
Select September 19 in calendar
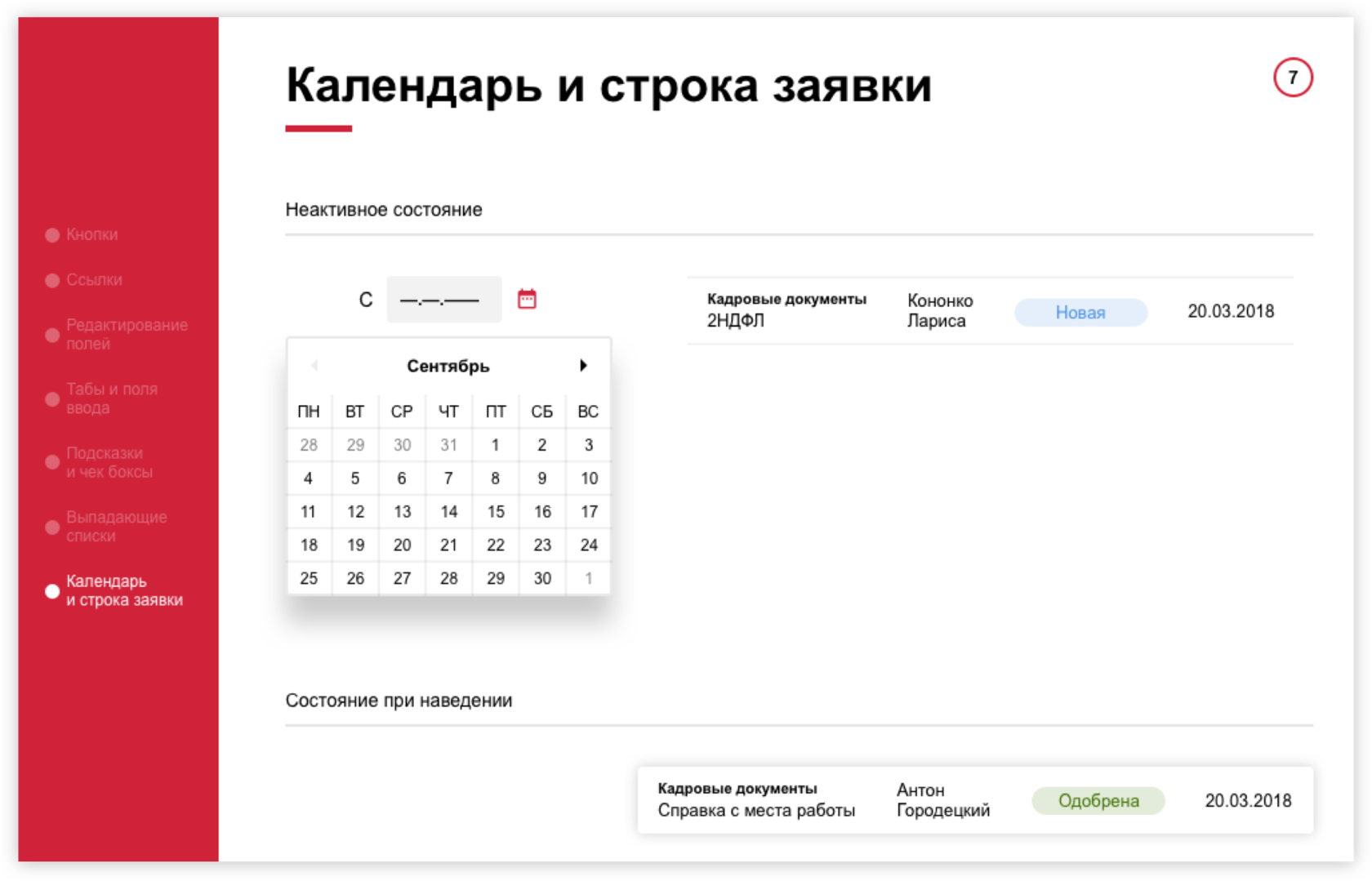tap(355, 545)
